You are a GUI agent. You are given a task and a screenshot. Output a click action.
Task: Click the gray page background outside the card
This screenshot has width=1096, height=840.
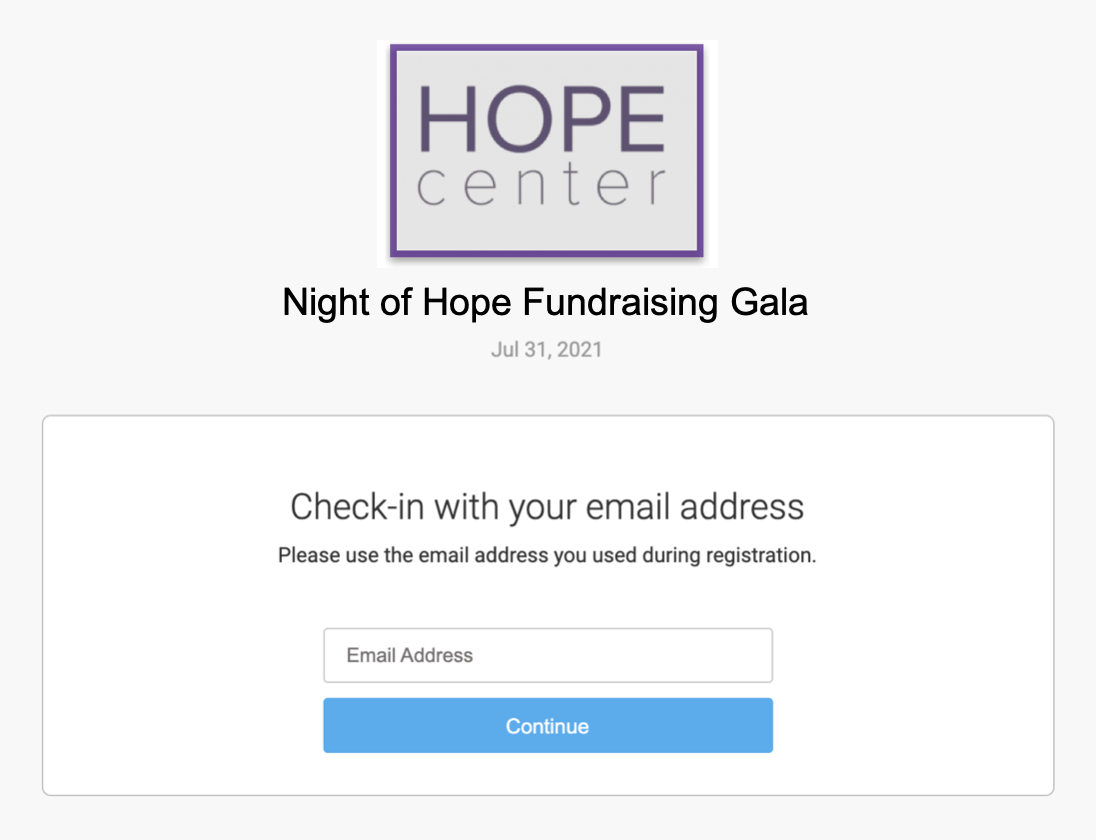(x=150, y=200)
